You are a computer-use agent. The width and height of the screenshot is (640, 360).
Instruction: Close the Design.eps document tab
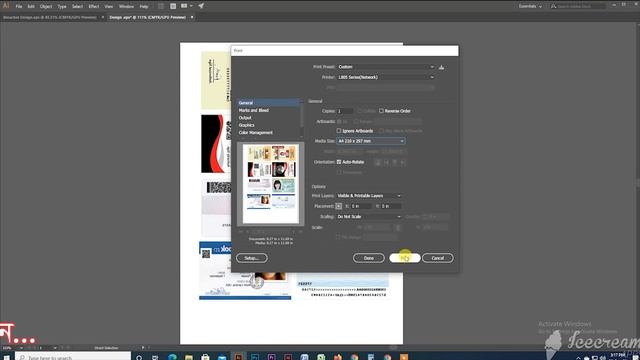pyautogui.click(x=192, y=17)
